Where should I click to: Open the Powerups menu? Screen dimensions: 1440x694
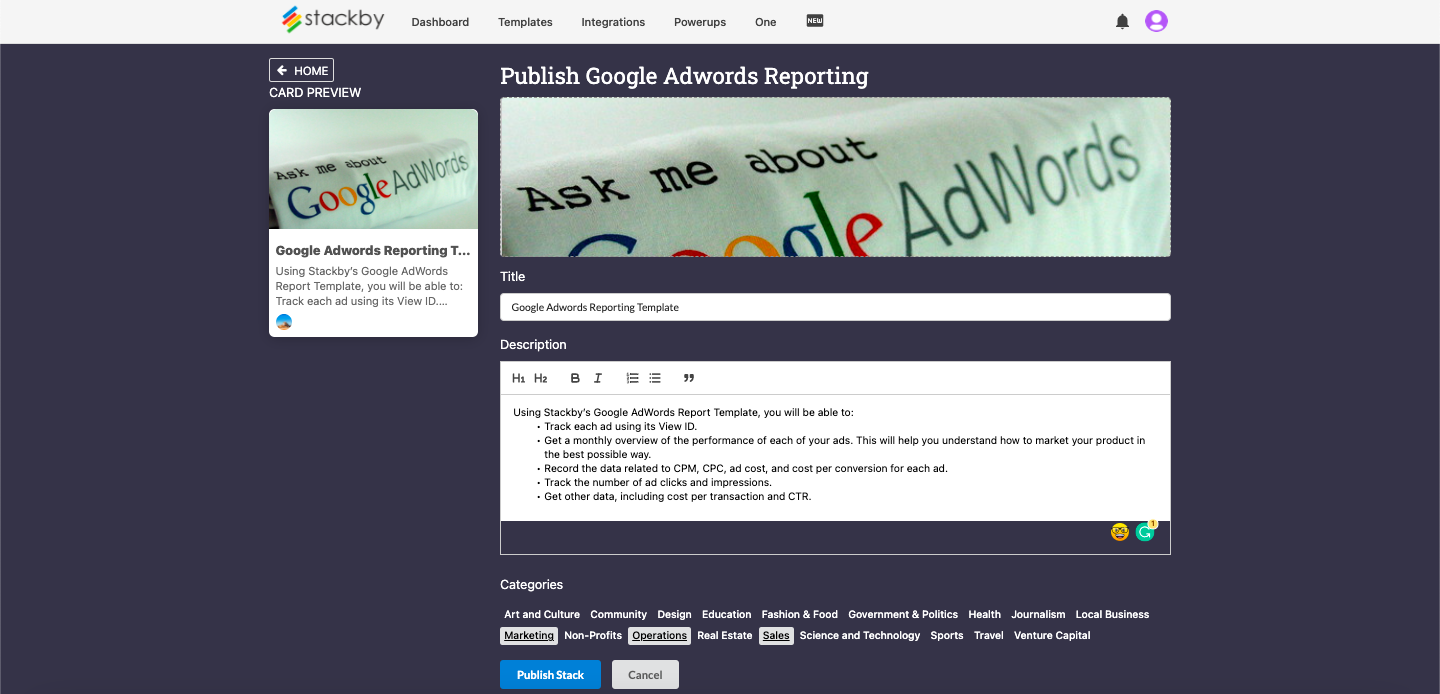700,22
